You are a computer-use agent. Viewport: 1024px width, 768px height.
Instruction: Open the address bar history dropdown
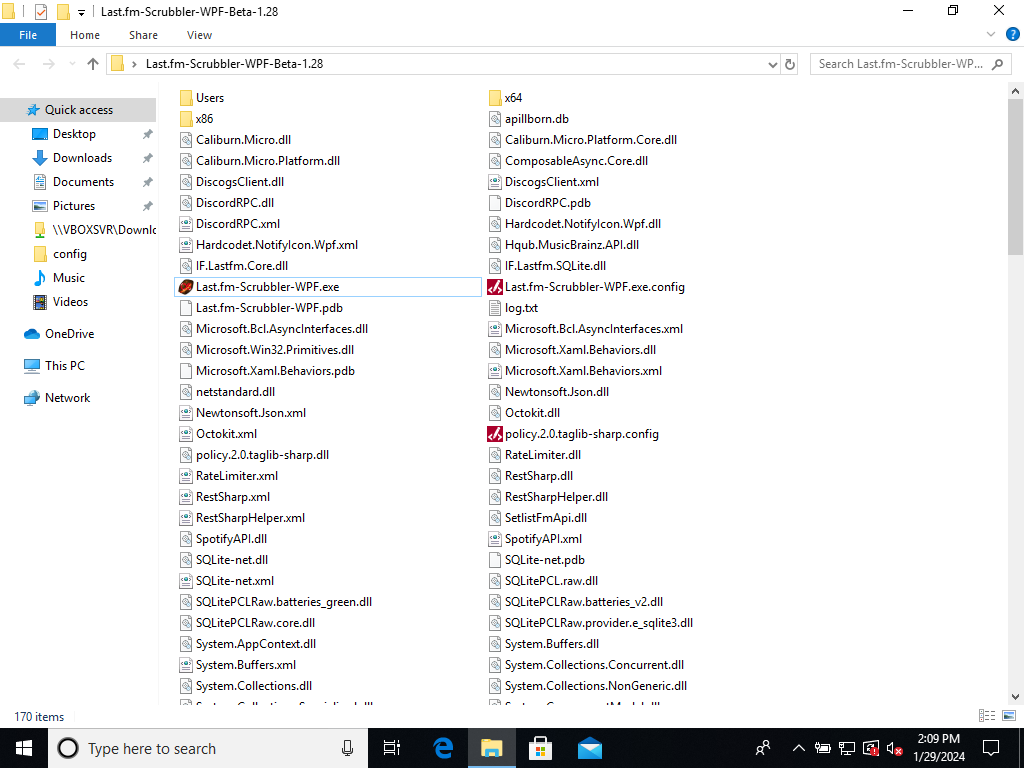(772, 63)
